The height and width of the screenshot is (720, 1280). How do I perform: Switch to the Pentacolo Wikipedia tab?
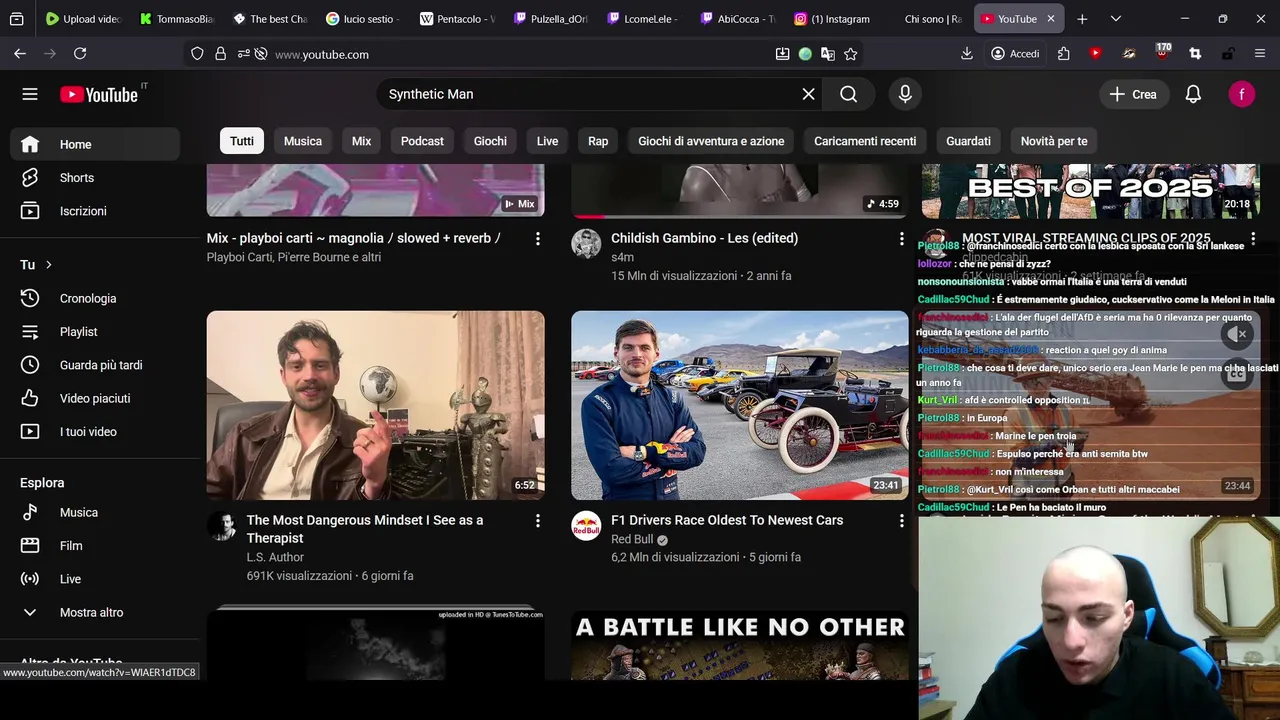(x=457, y=19)
